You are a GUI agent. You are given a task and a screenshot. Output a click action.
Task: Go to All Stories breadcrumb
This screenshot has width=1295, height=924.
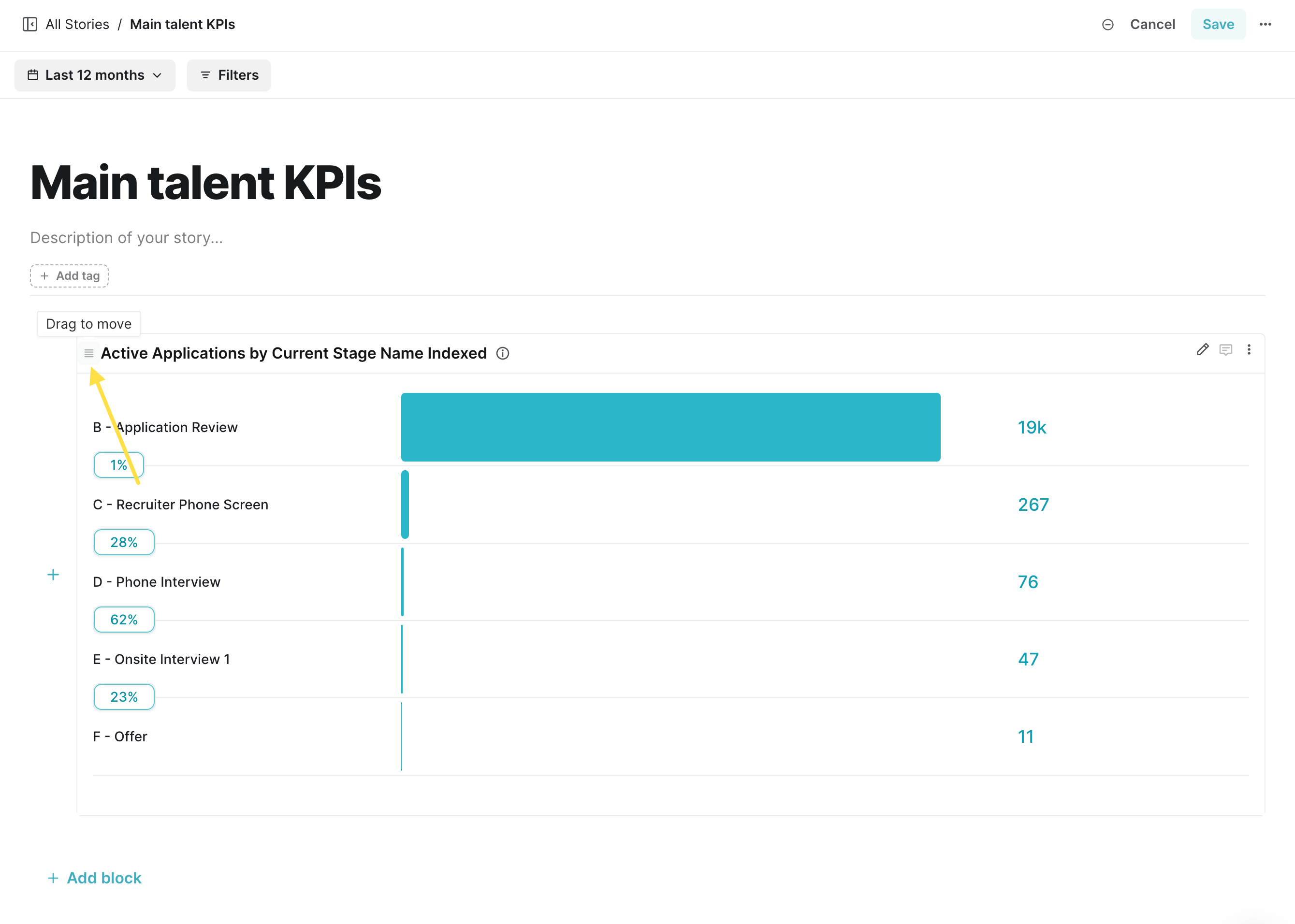(77, 25)
